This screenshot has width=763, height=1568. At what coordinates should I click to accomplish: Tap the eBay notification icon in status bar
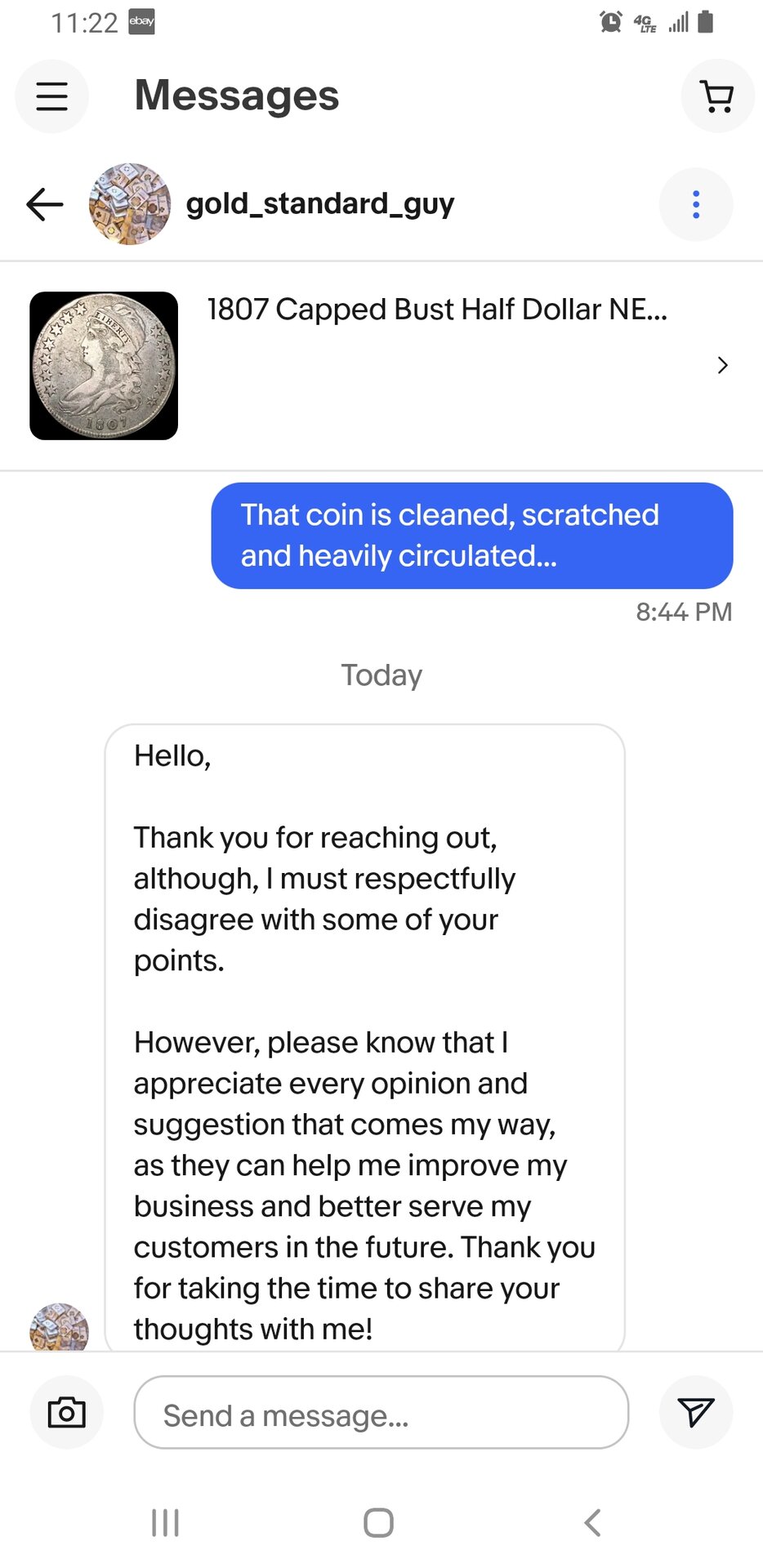click(x=141, y=22)
